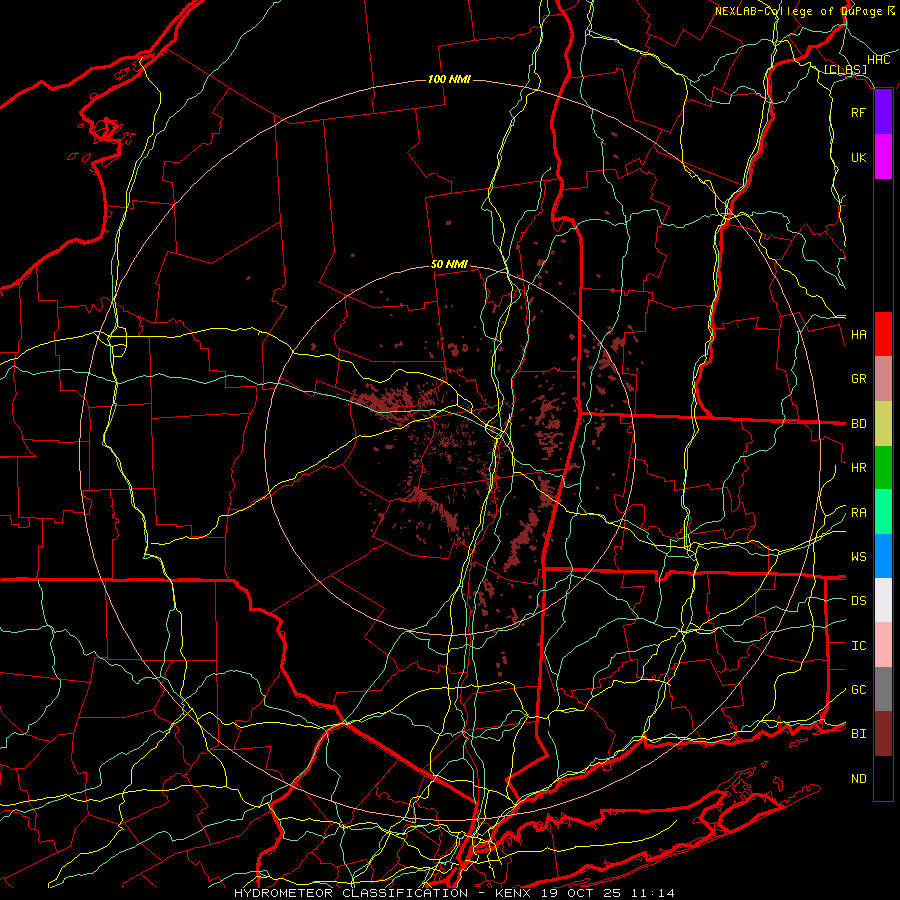900x900 pixels.
Task: Pick the light green RA swatch
Action: 883,512
